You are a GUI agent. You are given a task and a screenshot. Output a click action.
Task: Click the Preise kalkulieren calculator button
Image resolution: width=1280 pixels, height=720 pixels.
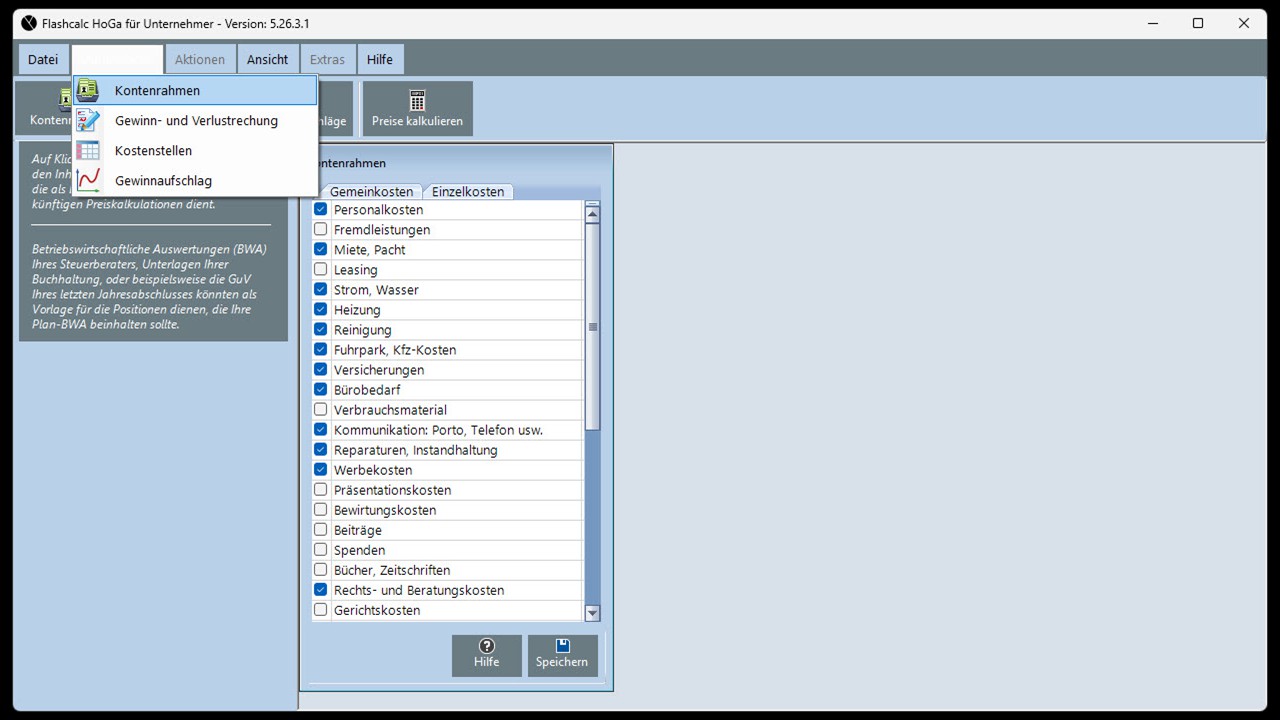coord(417,109)
